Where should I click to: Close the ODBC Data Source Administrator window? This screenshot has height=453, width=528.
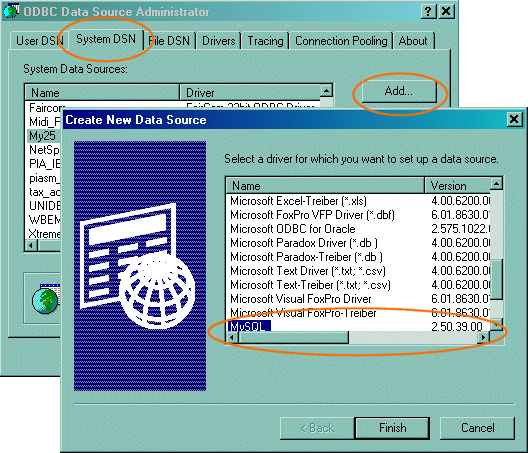pos(446,11)
